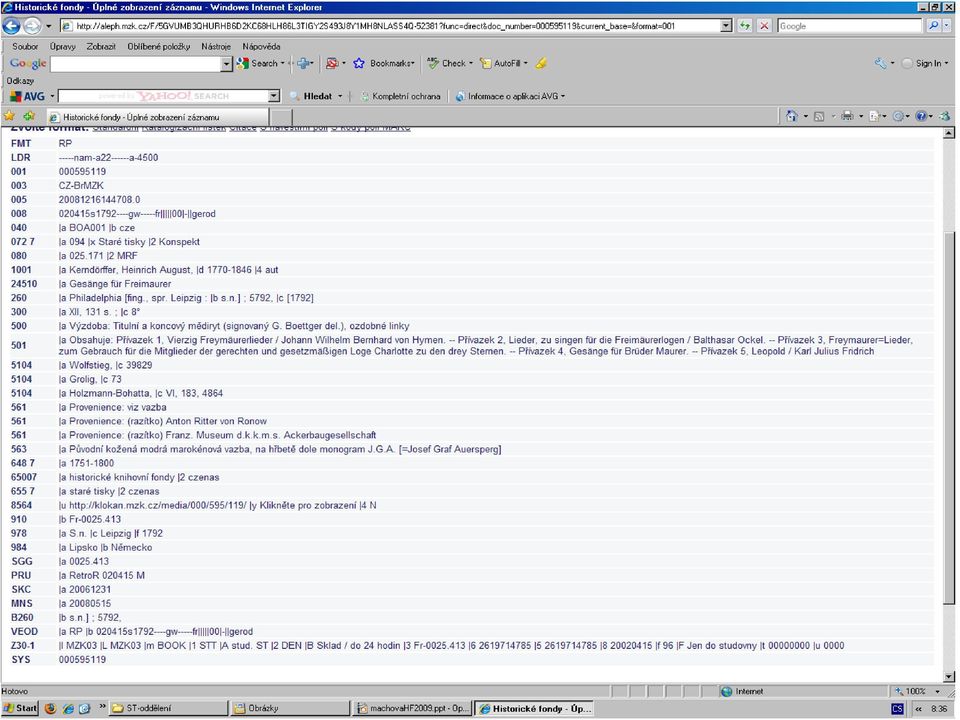Click 'Lipsko |b Německo' in row 984
This screenshot has width=960, height=720.
[x=110, y=548]
